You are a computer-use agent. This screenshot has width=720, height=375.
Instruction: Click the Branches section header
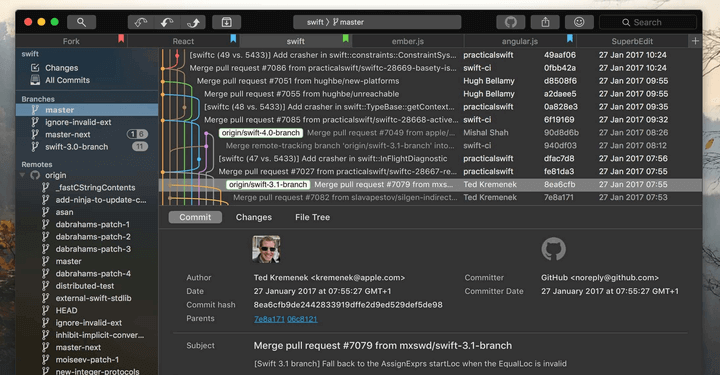[x=38, y=99]
